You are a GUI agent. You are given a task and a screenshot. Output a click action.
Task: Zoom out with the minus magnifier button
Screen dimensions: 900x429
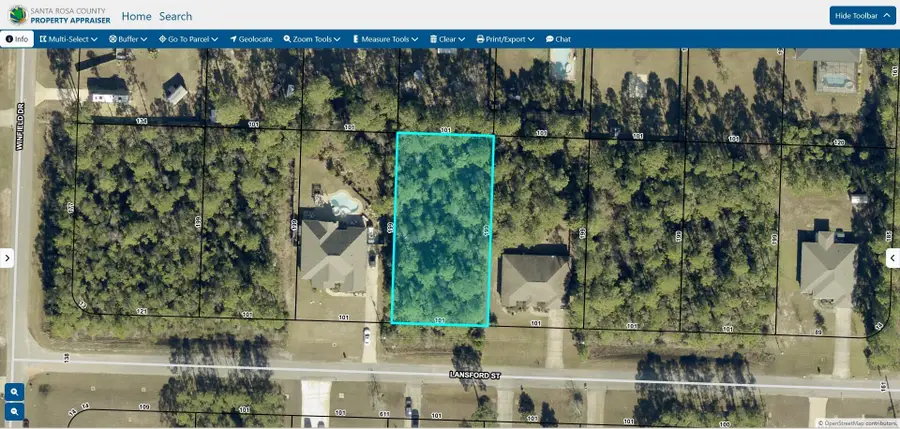click(14, 411)
